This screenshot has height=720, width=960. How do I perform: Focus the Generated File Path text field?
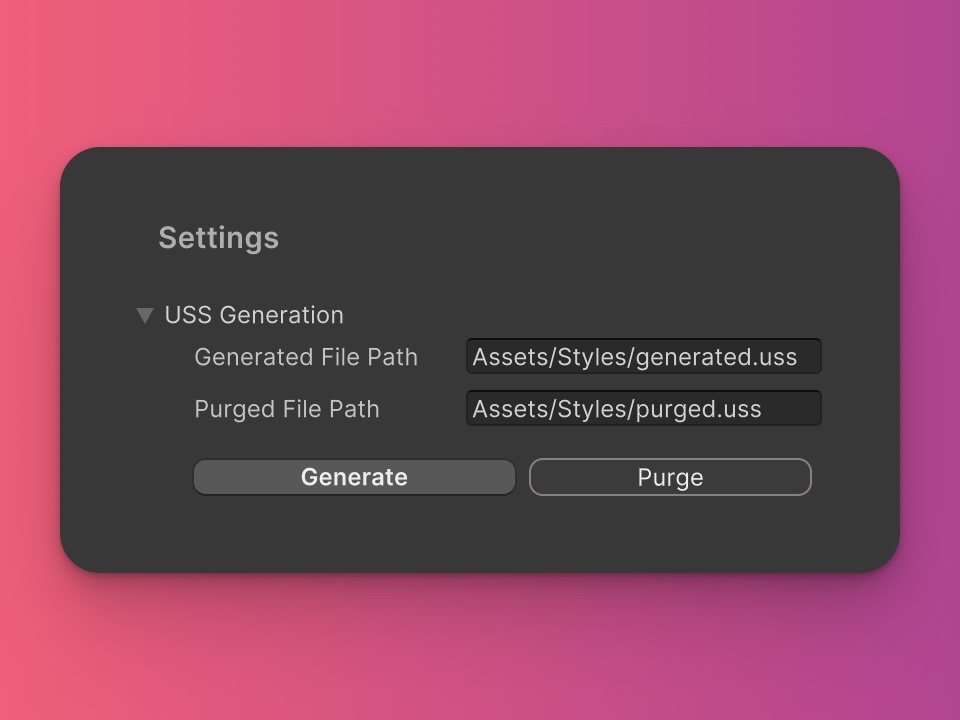point(643,356)
